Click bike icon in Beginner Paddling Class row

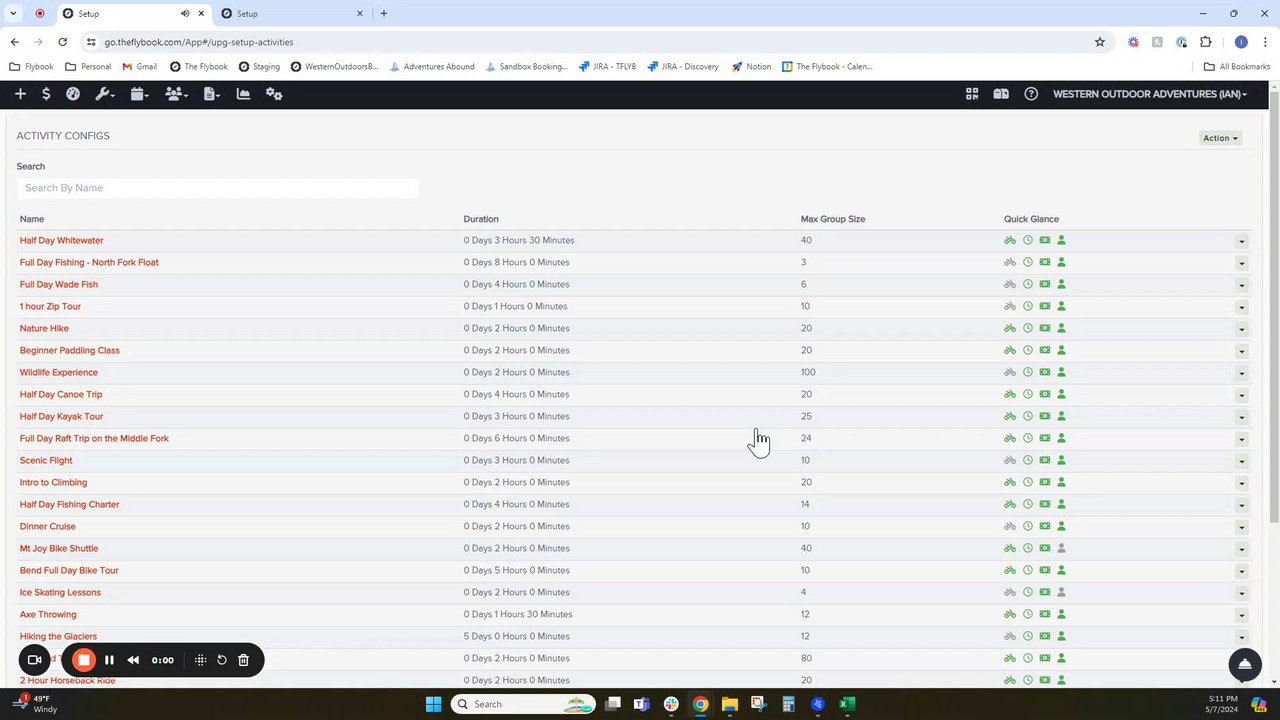click(x=1010, y=350)
